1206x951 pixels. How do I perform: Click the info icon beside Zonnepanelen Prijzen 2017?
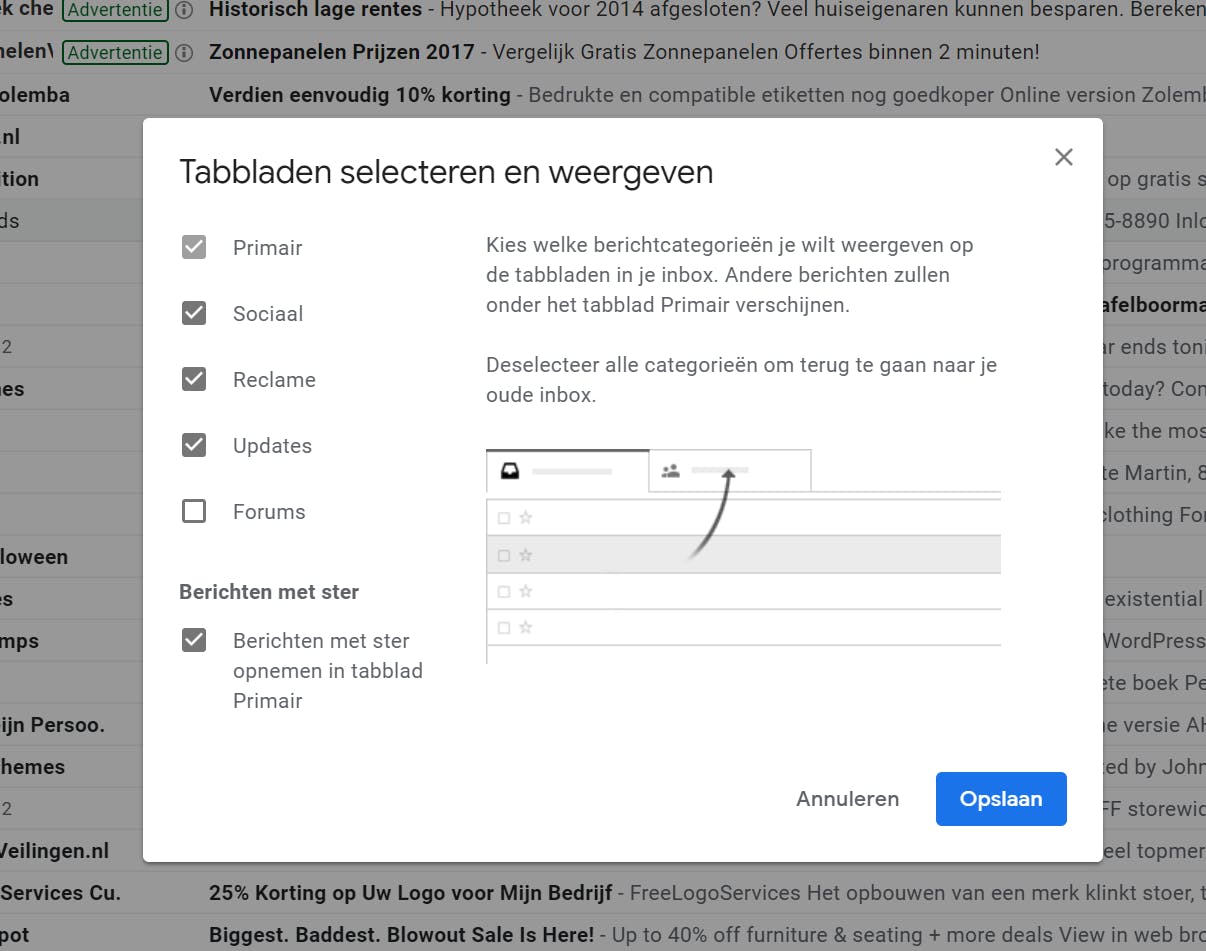183,52
